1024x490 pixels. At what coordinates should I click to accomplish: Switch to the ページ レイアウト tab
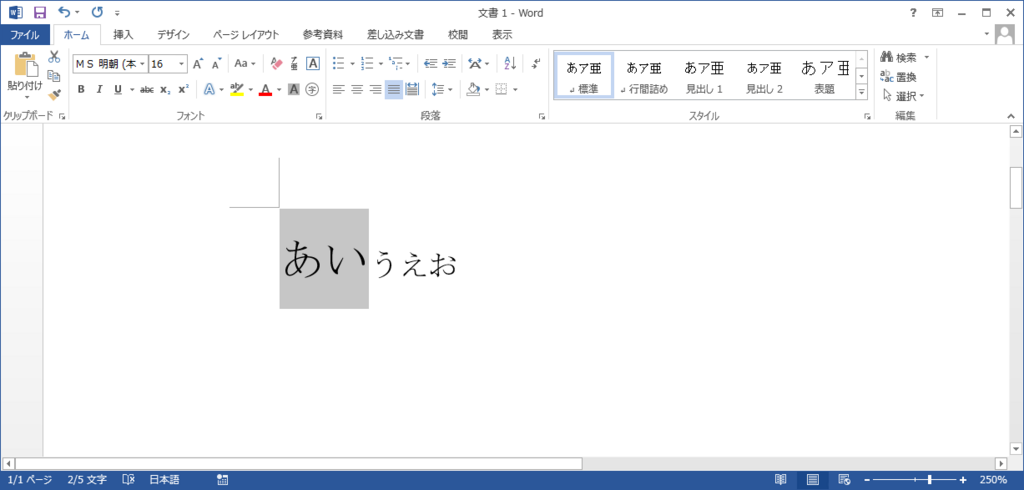246,35
